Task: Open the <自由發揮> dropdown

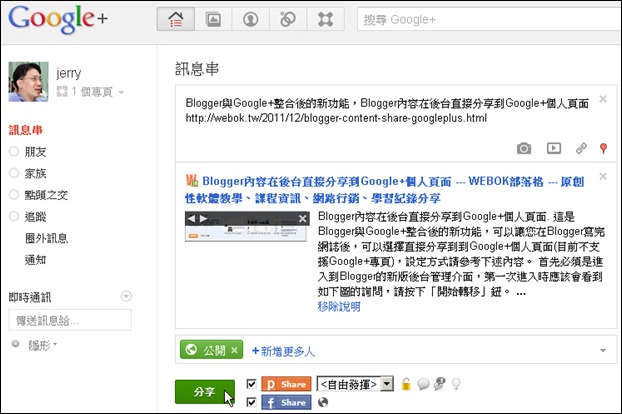Action: tap(355, 384)
